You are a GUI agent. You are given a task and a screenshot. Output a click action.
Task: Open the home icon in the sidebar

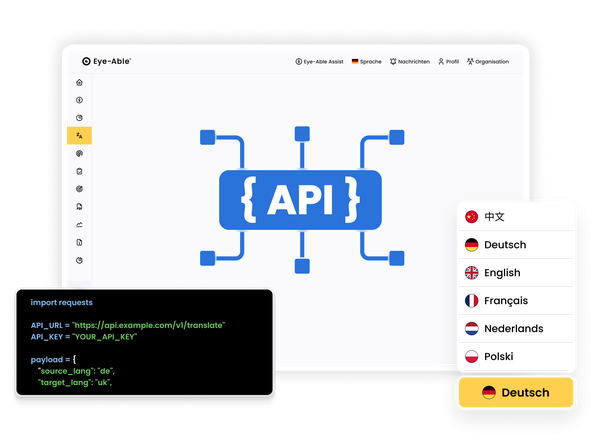pyautogui.click(x=79, y=82)
